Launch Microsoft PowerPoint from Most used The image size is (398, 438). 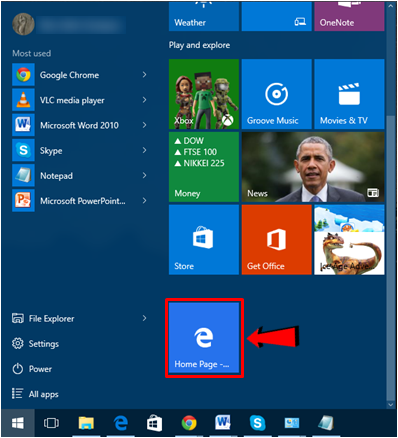coord(79,201)
